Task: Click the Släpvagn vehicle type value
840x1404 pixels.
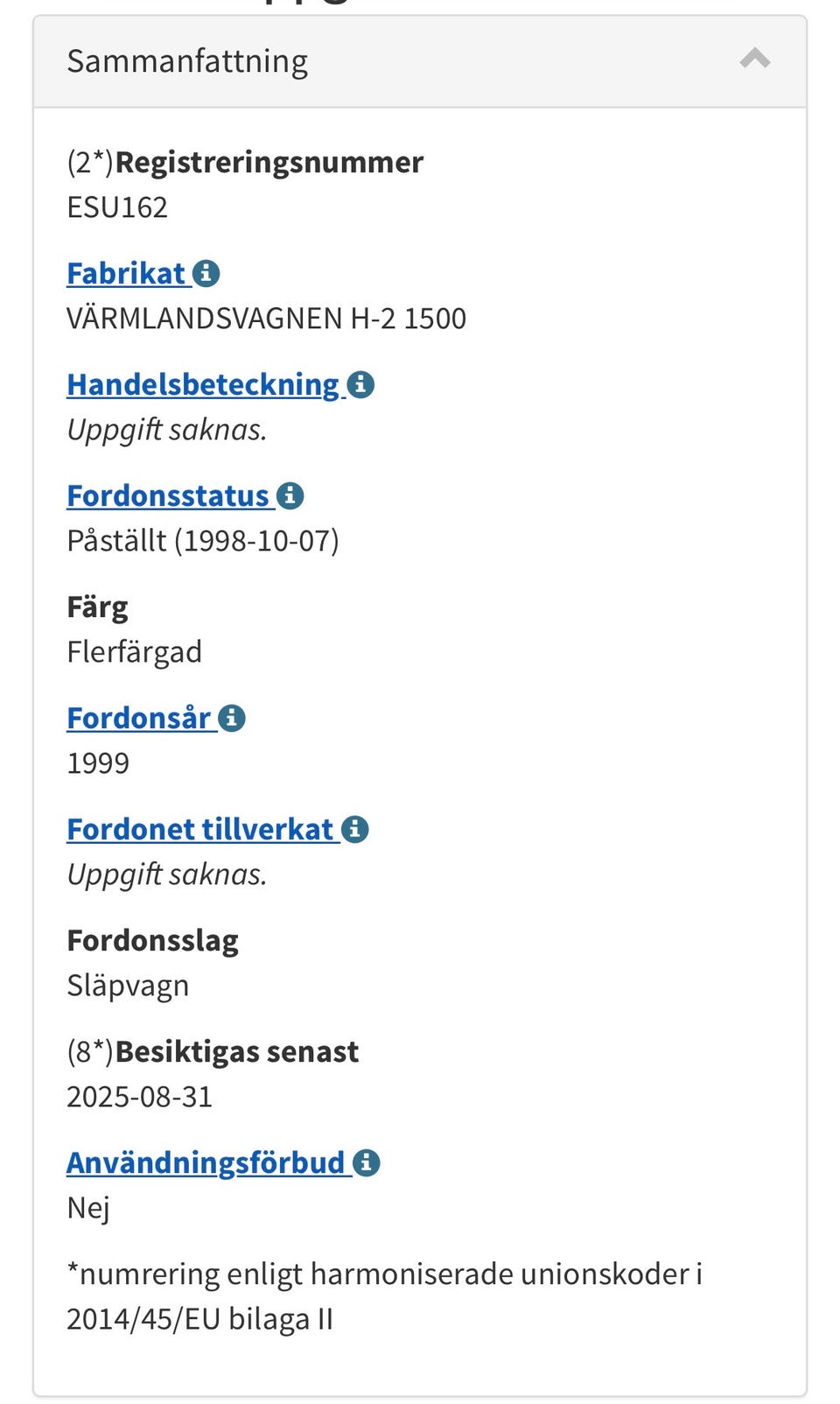Action: (128, 986)
